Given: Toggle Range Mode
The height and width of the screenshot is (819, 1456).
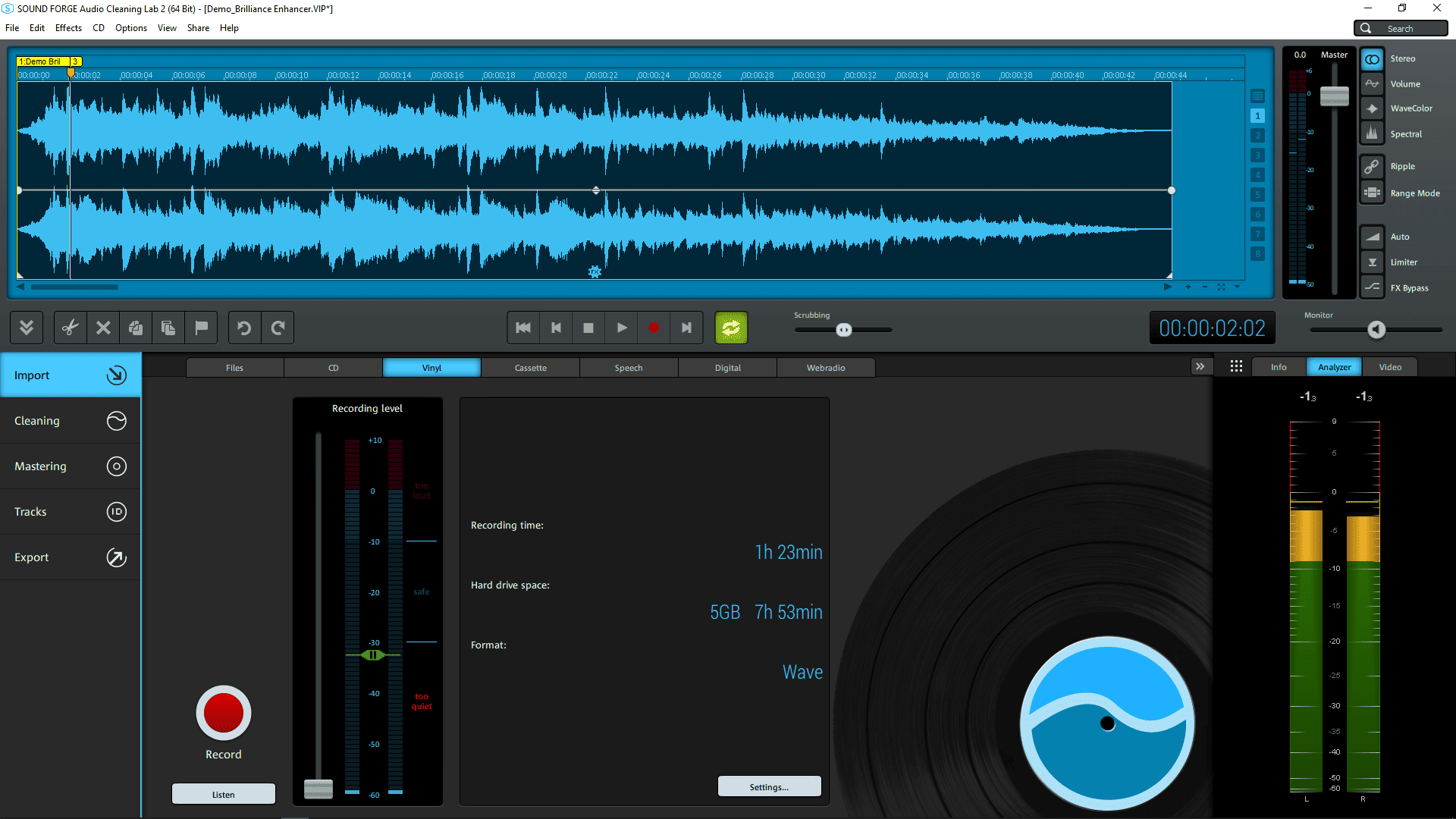Looking at the screenshot, I should click(1372, 193).
